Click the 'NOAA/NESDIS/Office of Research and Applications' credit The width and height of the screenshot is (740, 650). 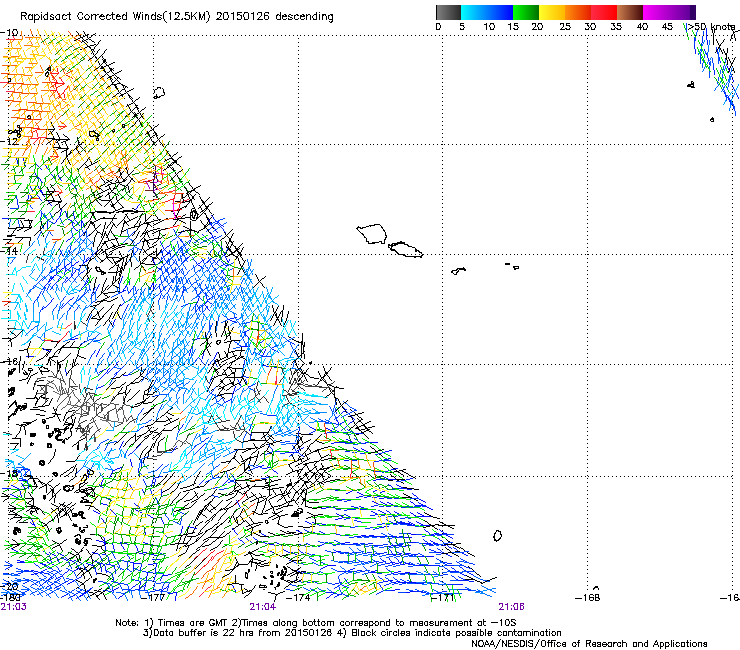tap(589, 644)
